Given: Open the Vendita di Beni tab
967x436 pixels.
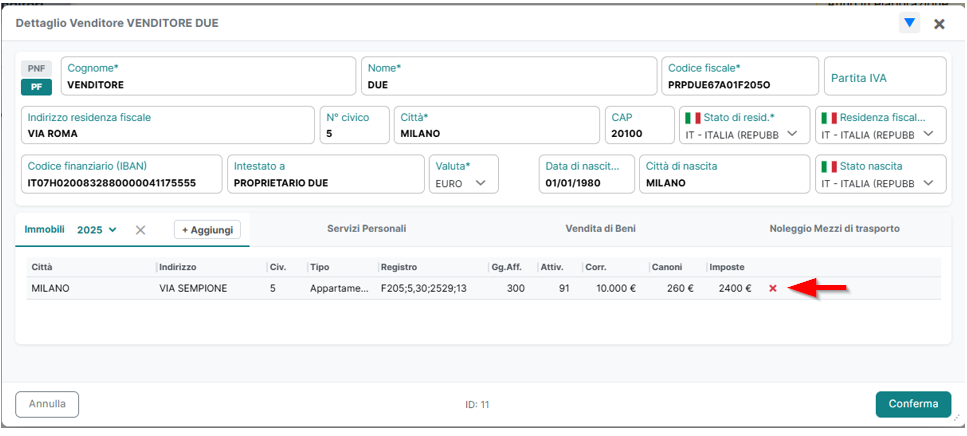Looking at the screenshot, I should pos(600,229).
